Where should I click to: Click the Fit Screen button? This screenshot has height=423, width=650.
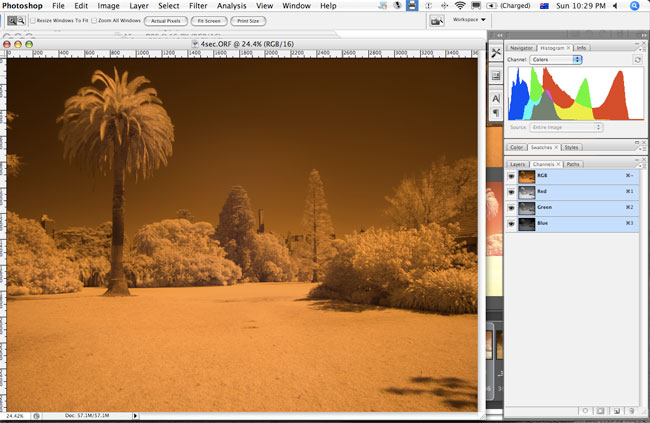[209, 20]
